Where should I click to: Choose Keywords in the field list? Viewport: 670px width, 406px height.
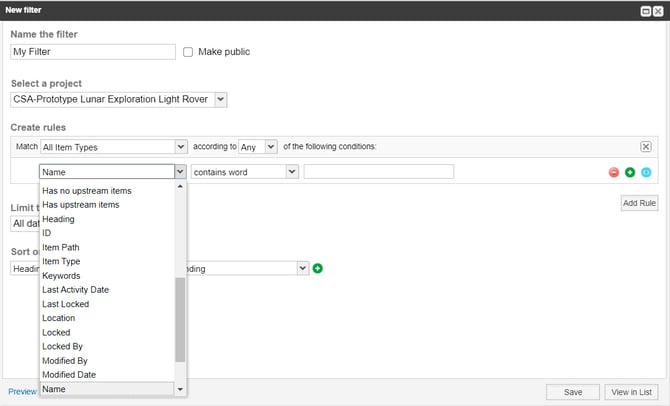coord(61,275)
